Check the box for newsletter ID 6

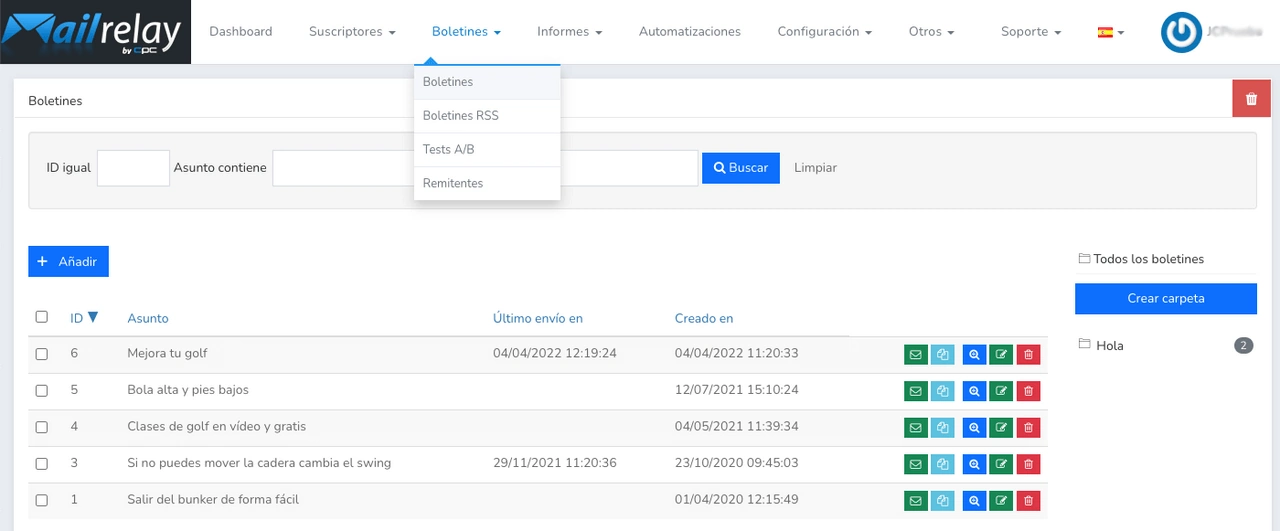tap(41, 354)
